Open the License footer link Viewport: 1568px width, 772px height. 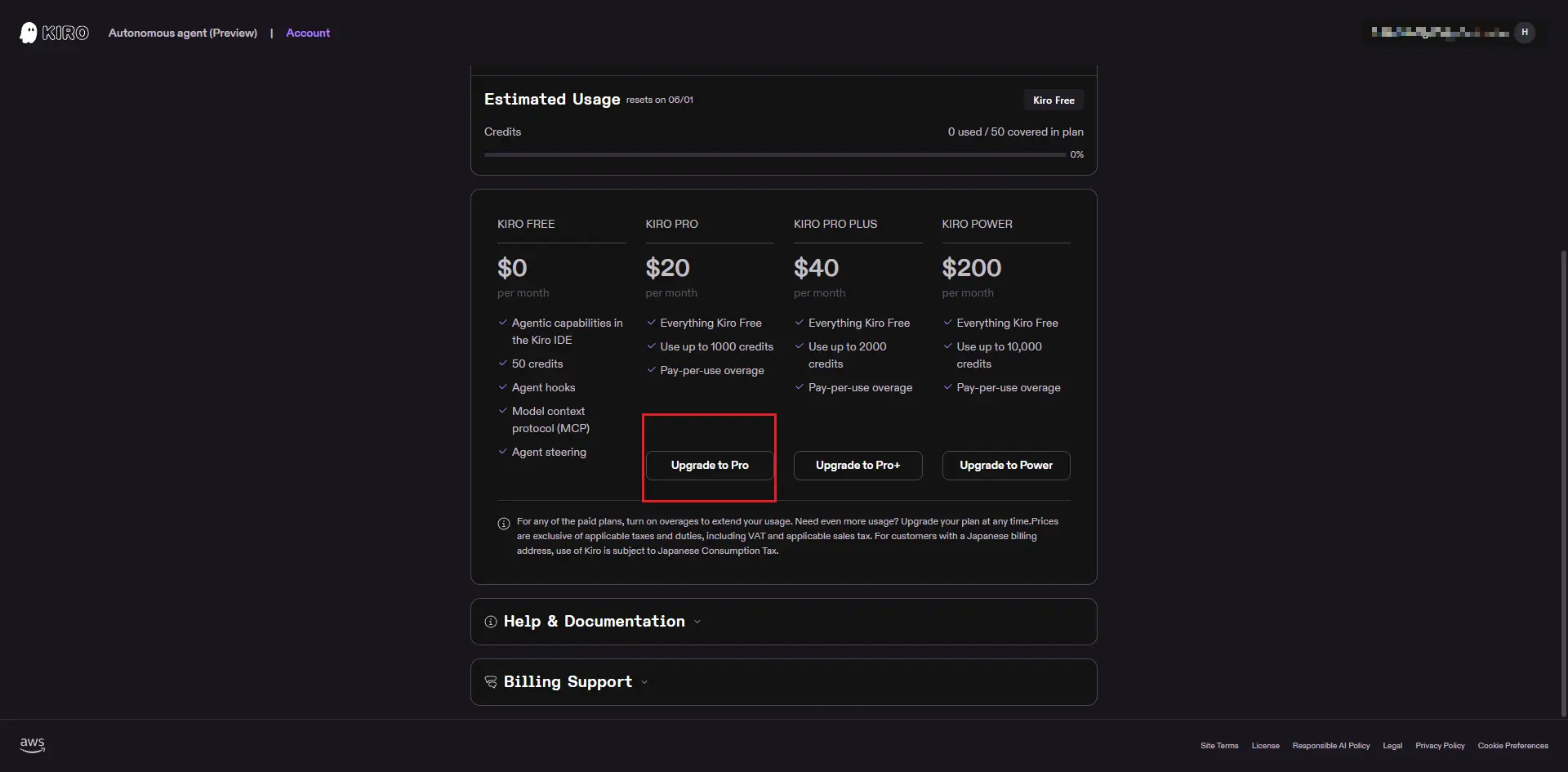pos(1266,746)
